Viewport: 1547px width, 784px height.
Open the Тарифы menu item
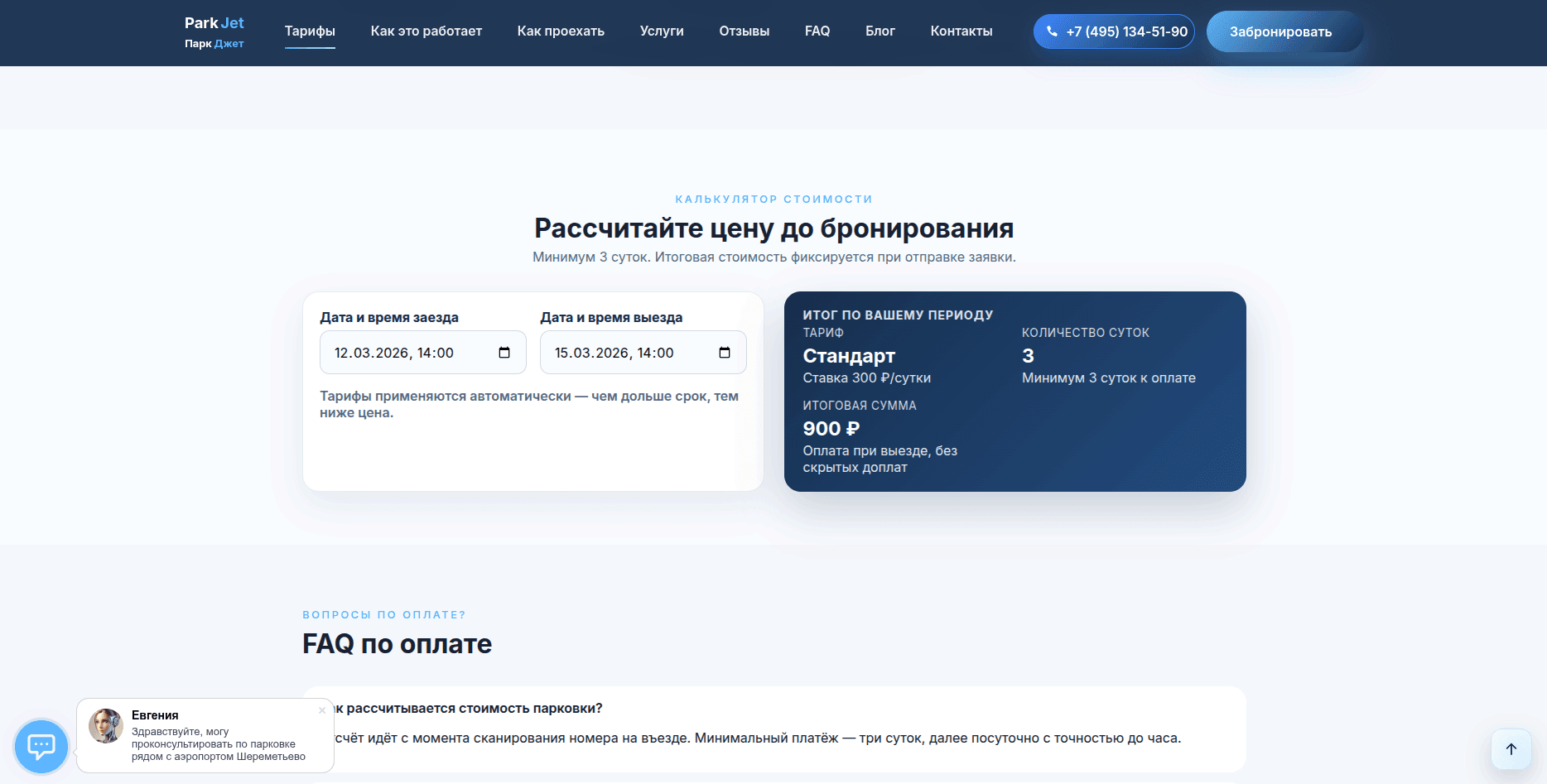point(310,31)
